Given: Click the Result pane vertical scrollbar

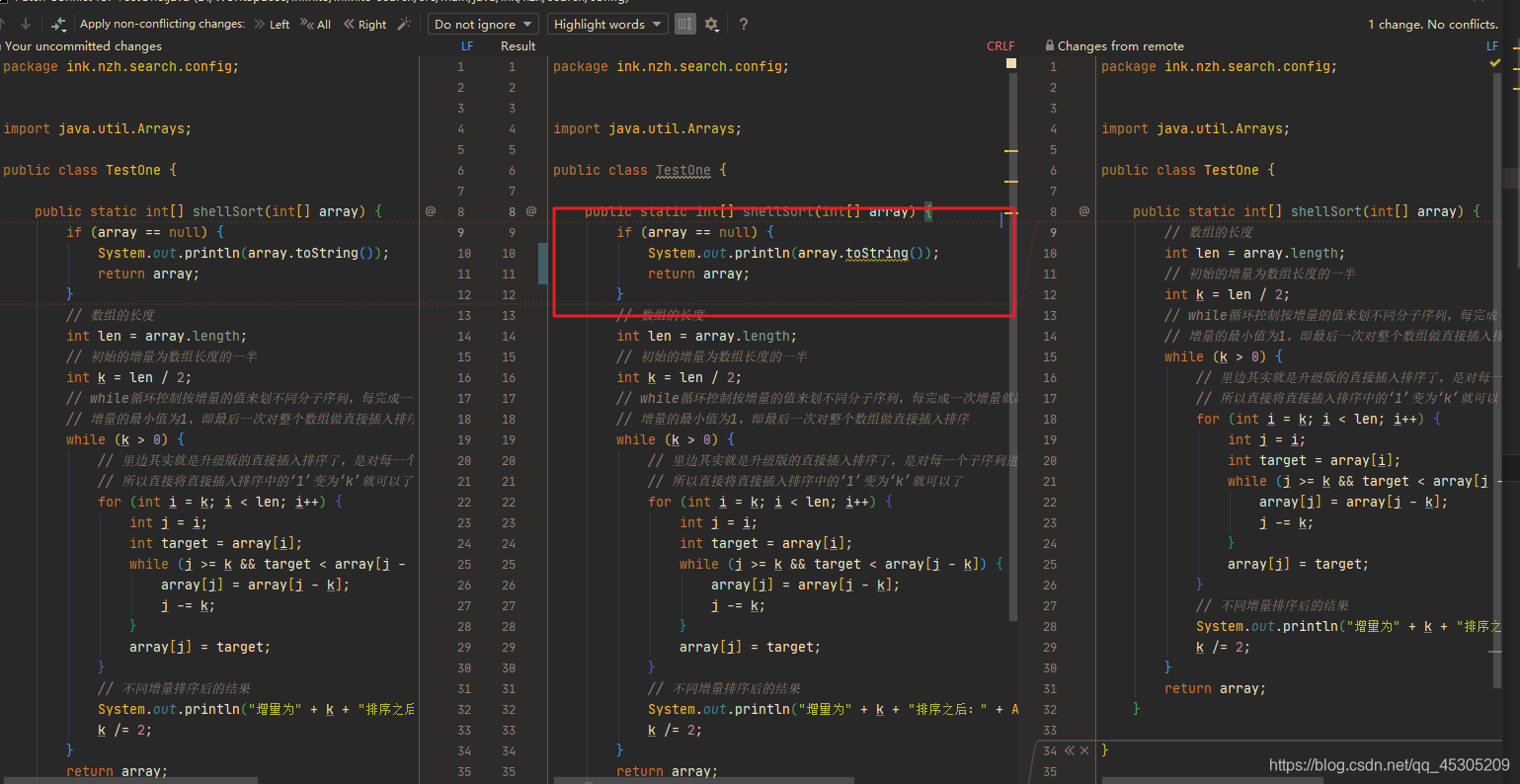Looking at the screenshot, I should (1012, 346).
